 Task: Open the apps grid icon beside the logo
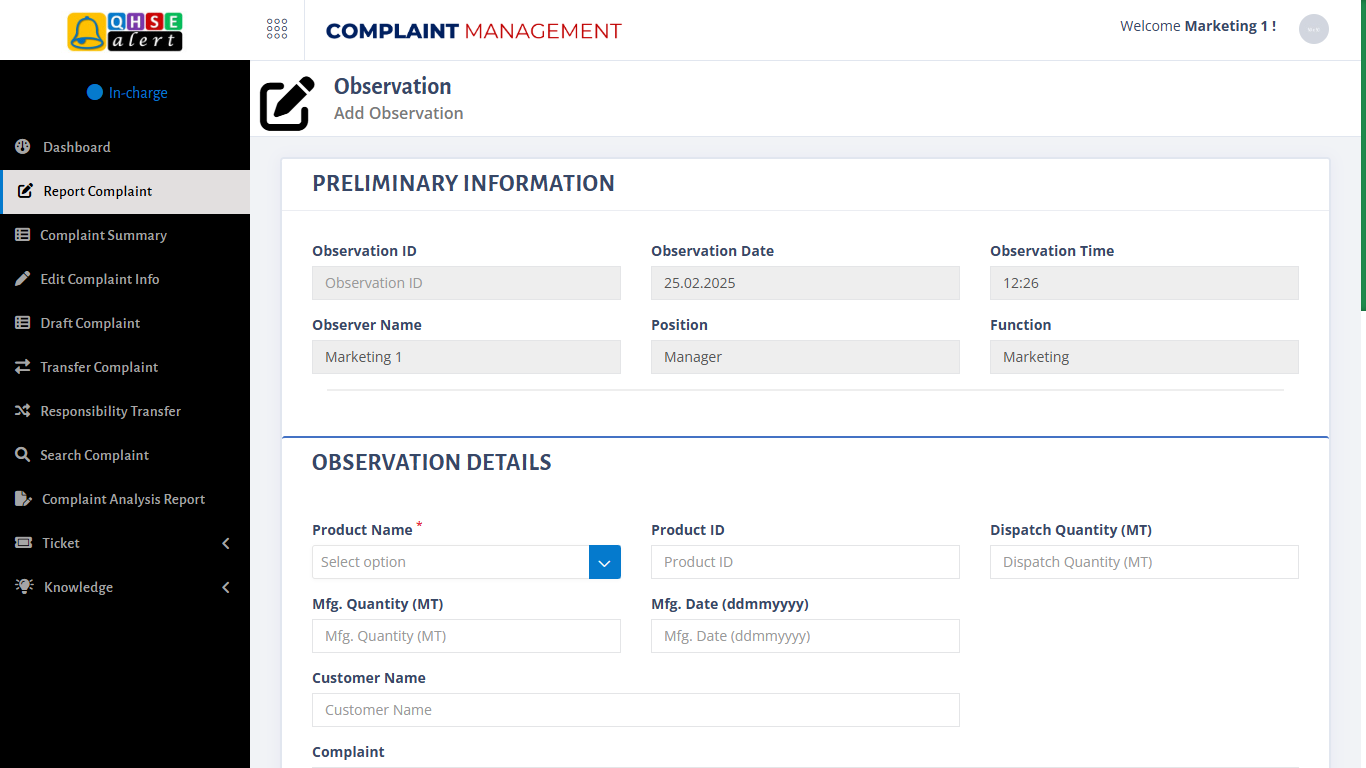click(277, 29)
